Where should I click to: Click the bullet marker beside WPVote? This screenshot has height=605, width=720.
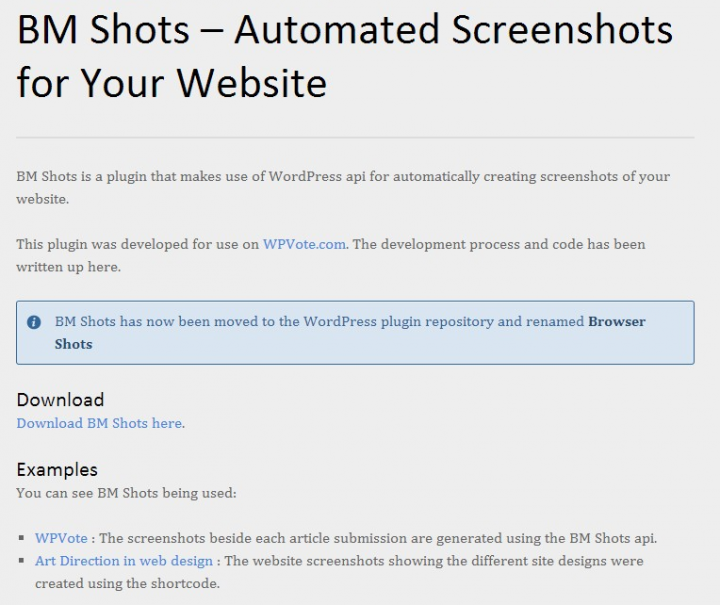[x=22, y=539]
